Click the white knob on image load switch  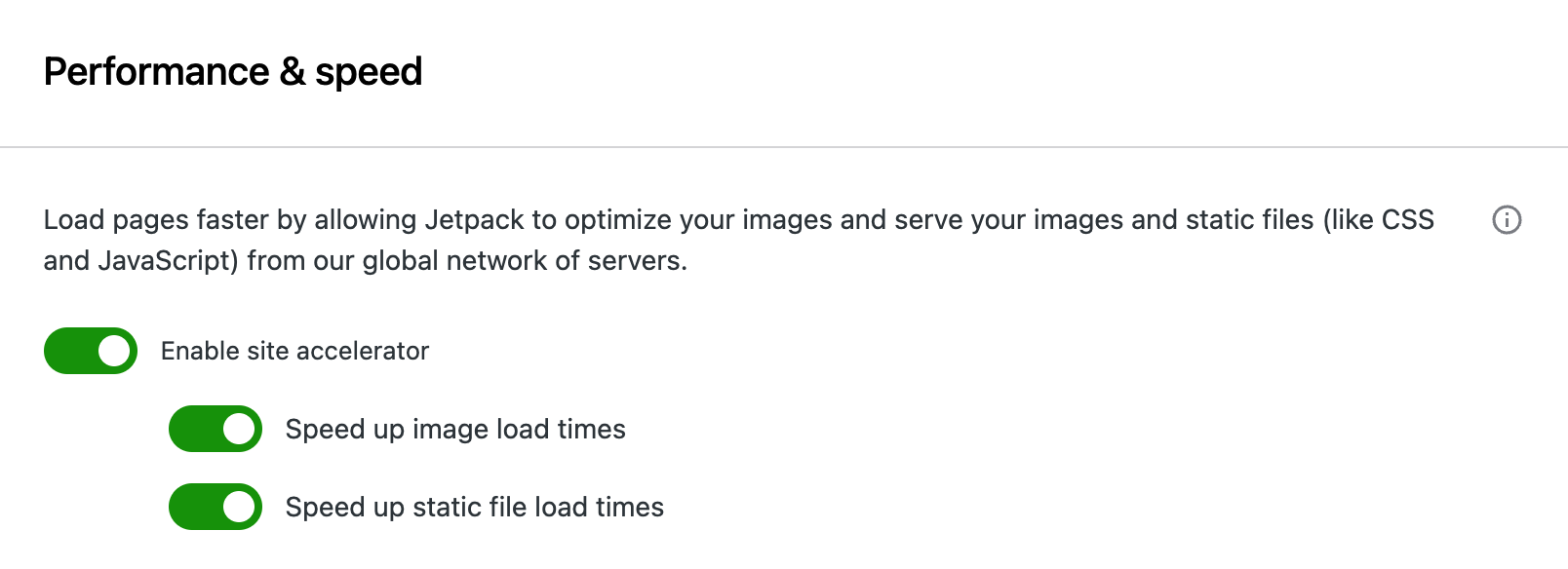coord(239,429)
